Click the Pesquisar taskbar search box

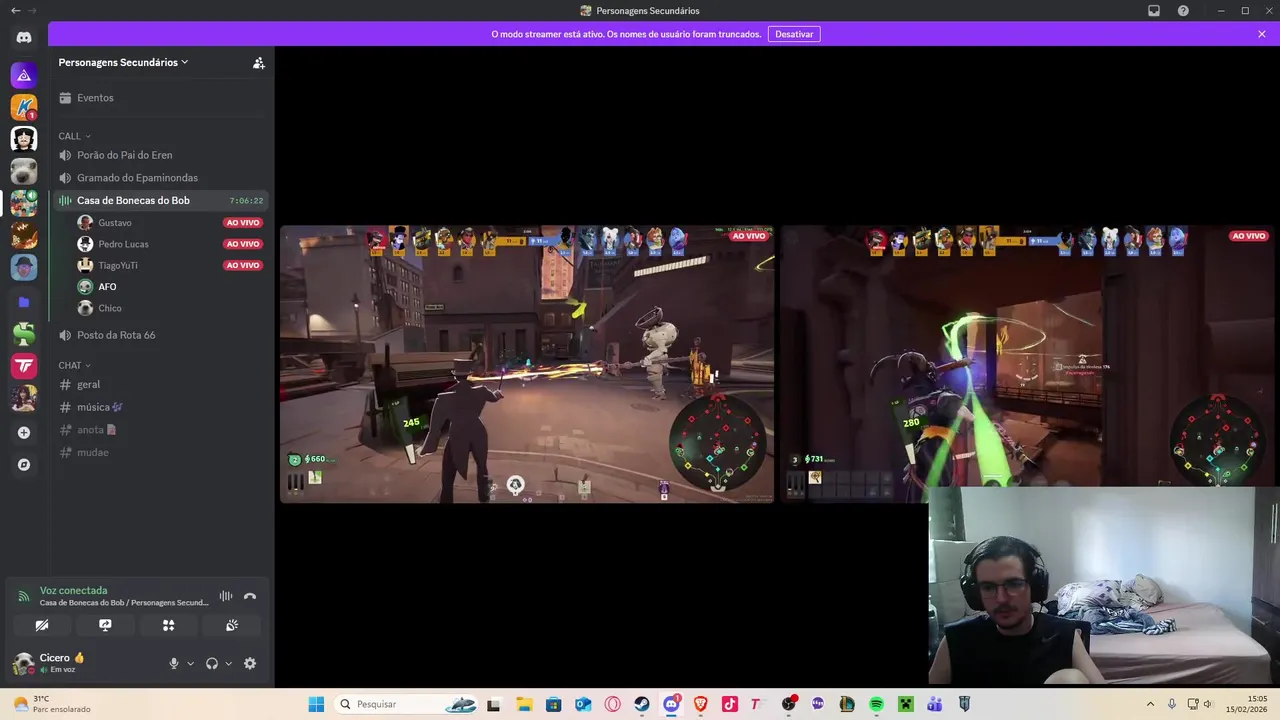point(405,704)
